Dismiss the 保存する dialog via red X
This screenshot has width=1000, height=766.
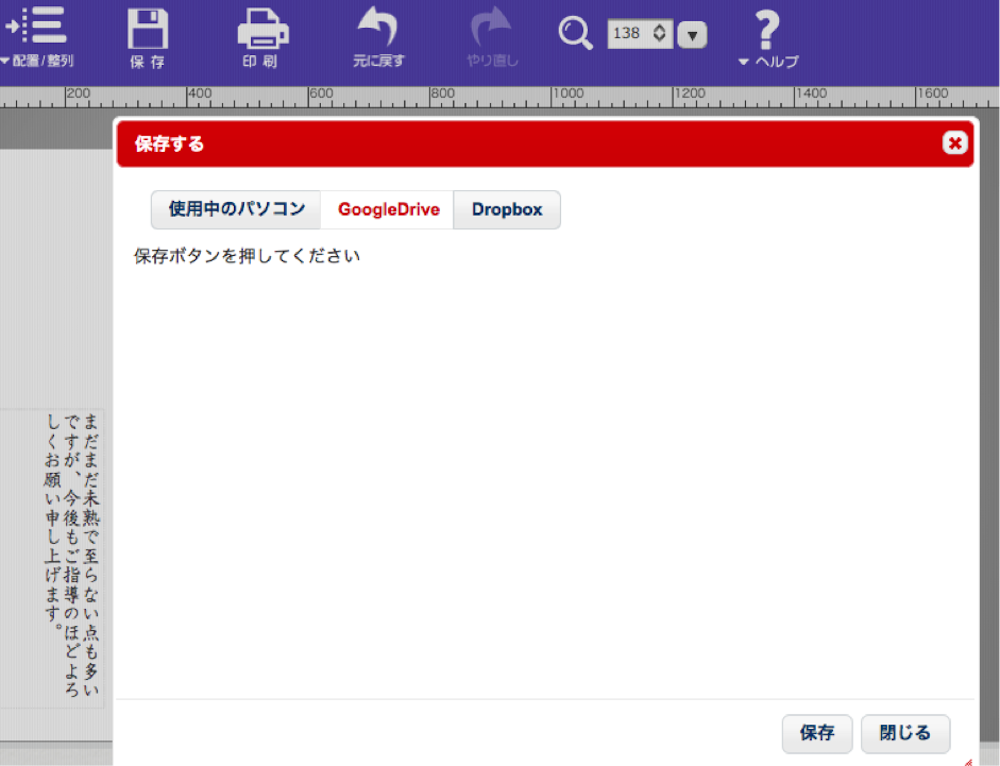[x=956, y=143]
